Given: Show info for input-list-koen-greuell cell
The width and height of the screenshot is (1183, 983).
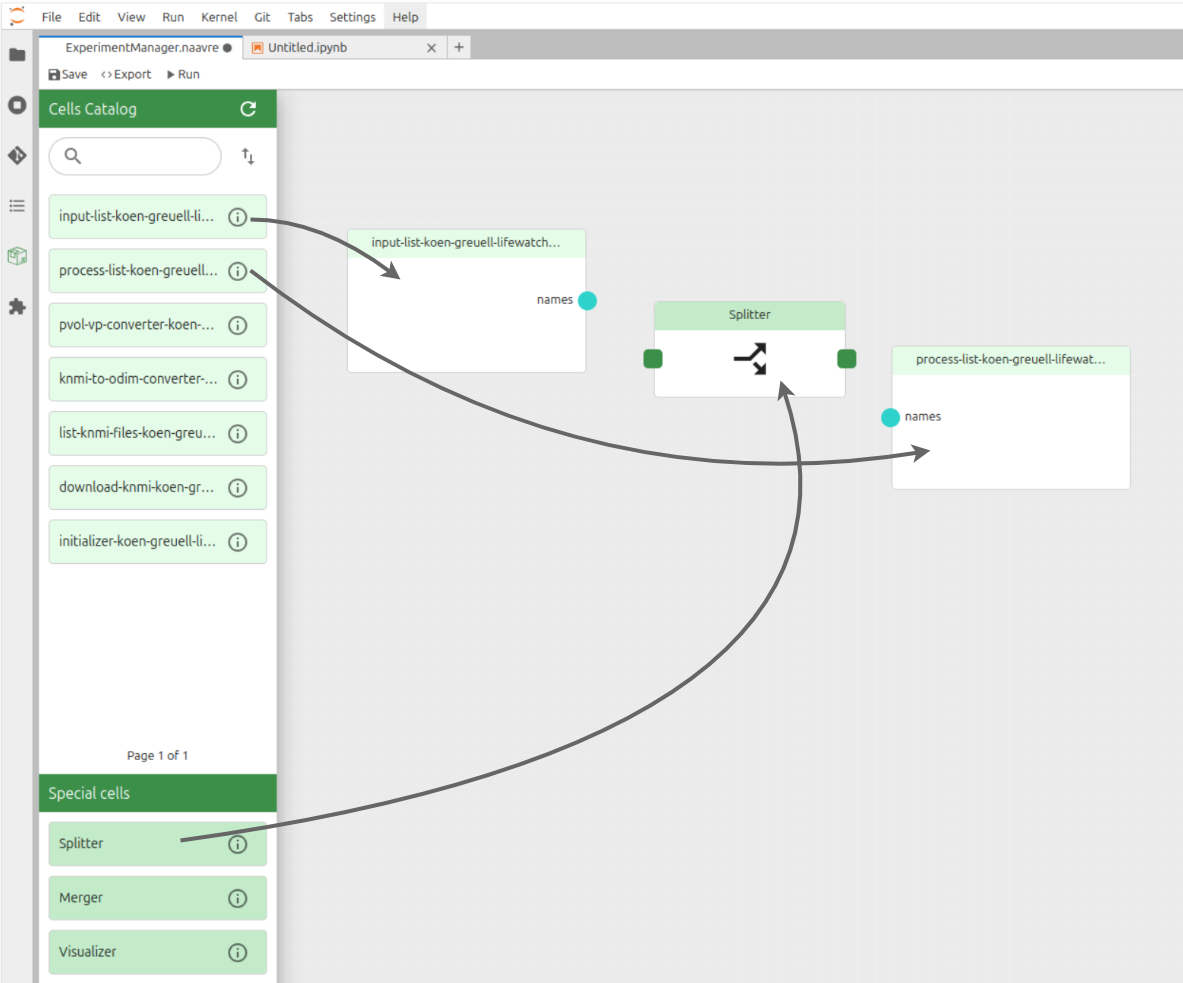Looking at the screenshot, I should [238, 217].
